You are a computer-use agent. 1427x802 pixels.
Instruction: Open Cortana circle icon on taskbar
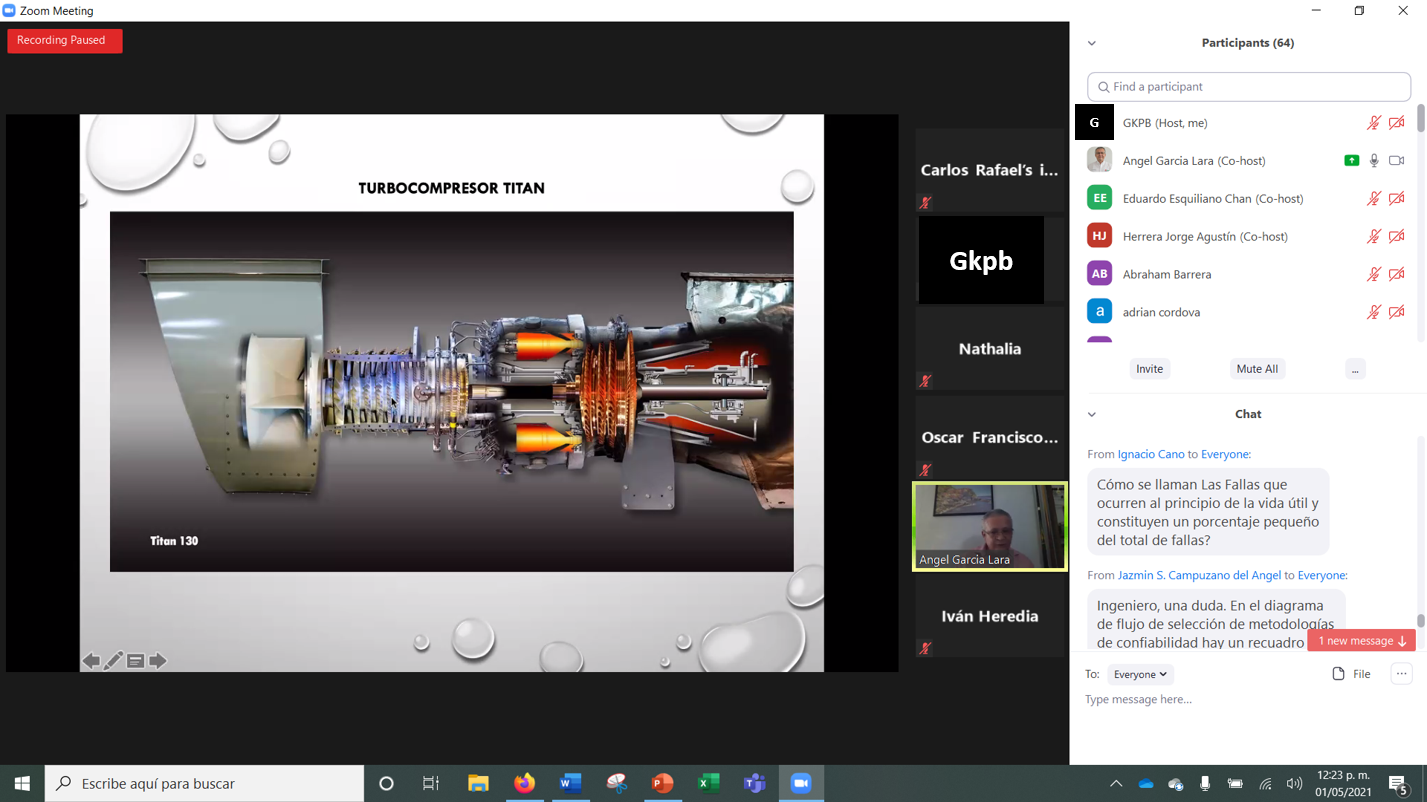coord(386,784)
